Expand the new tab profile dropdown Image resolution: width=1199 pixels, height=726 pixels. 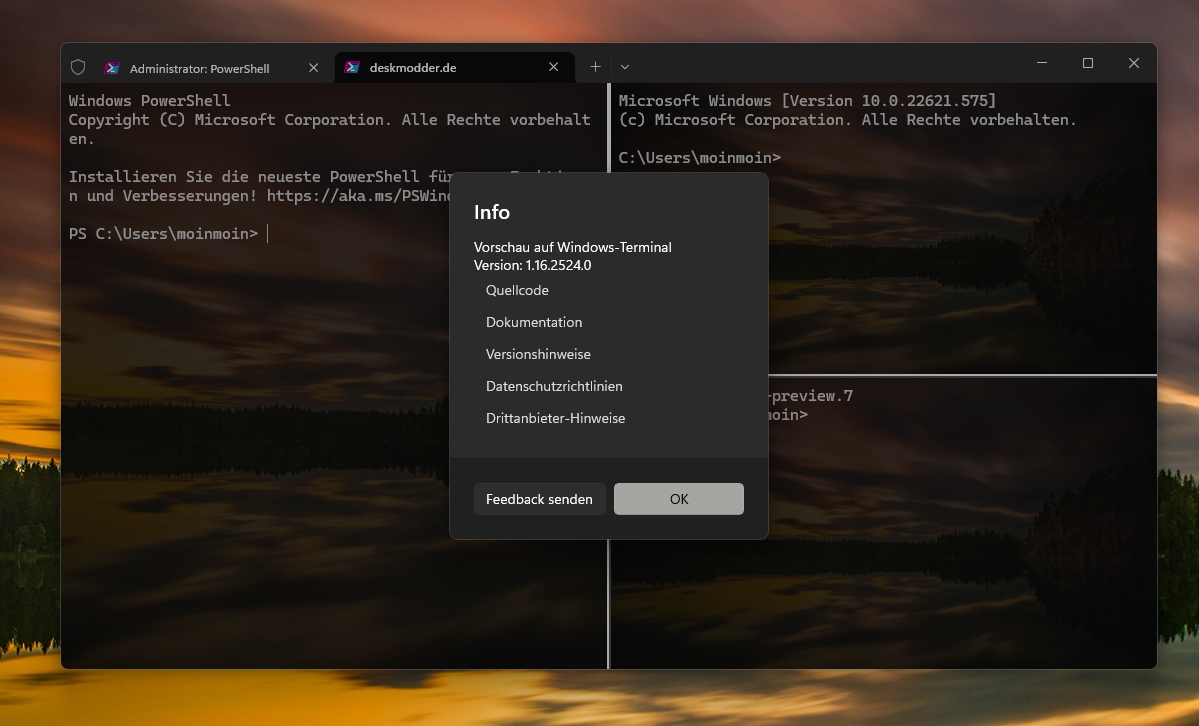pos(625,67)
